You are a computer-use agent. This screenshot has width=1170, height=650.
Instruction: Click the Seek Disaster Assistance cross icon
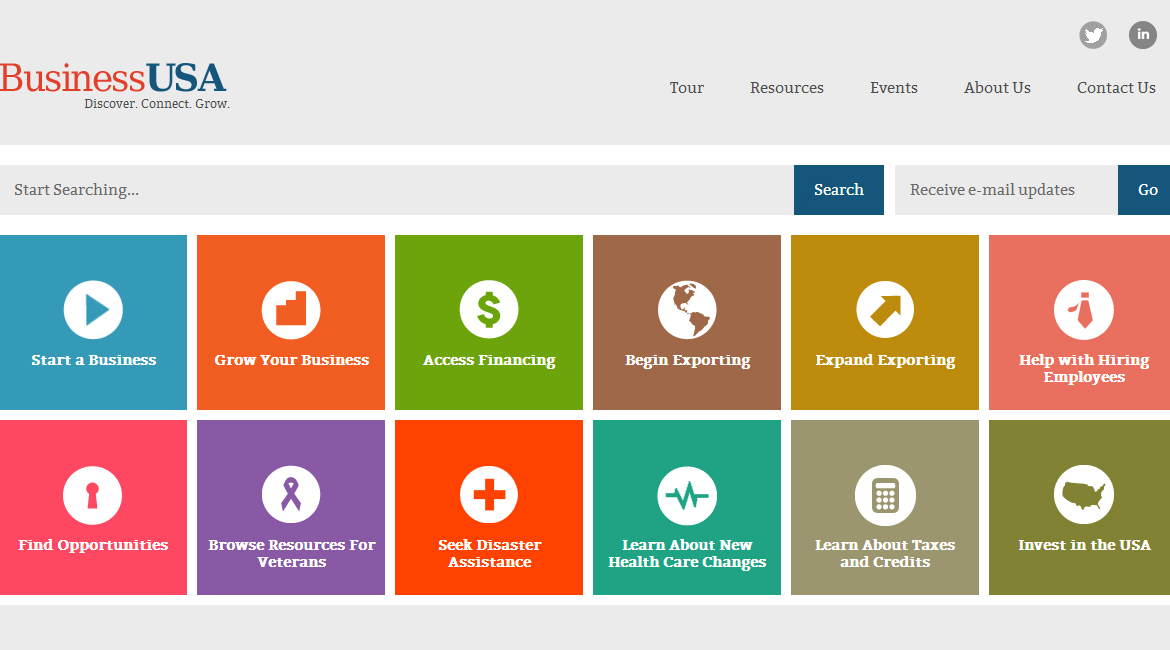(489, 495)
